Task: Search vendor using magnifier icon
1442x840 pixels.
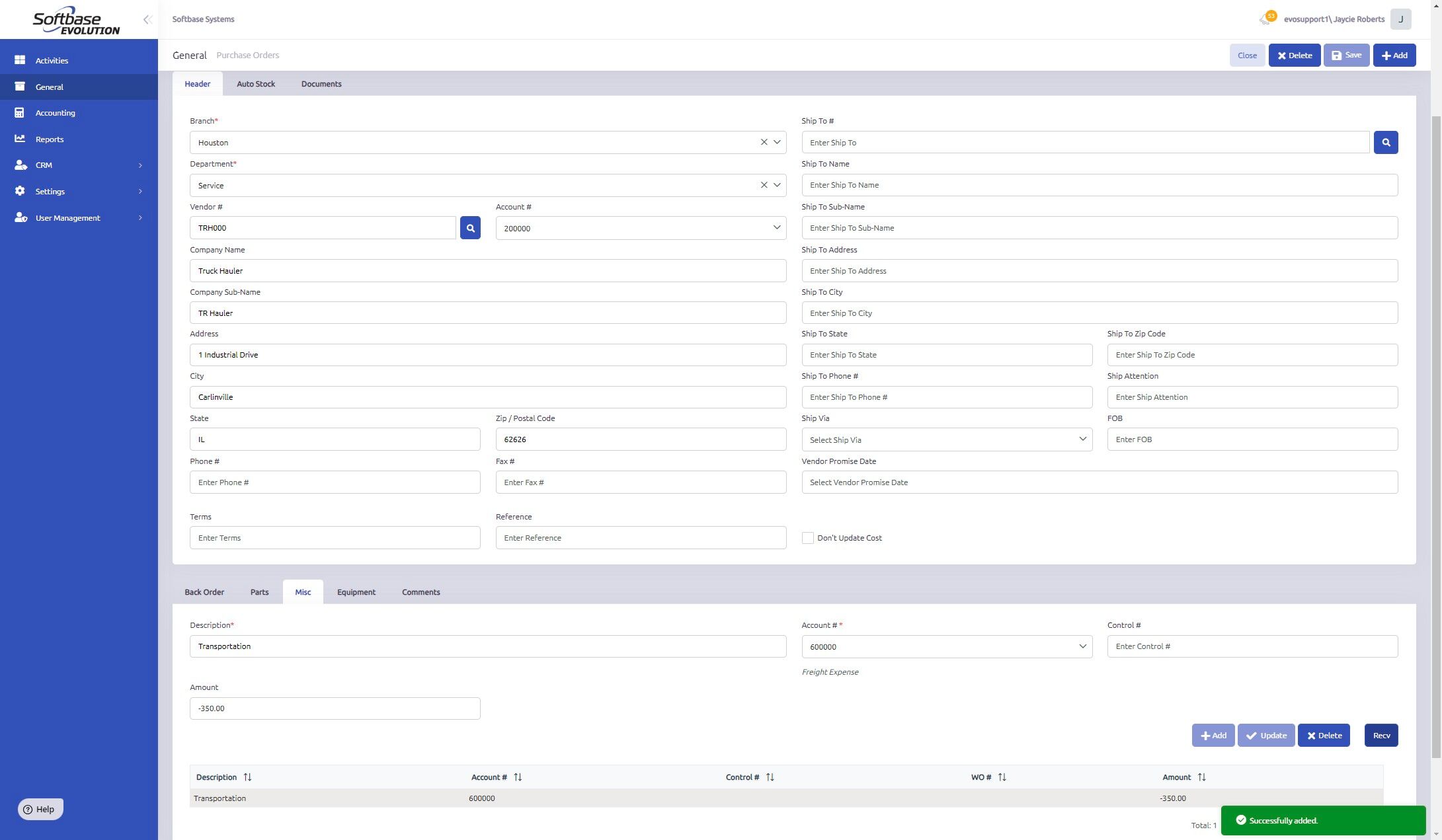Action: [470, 228]
